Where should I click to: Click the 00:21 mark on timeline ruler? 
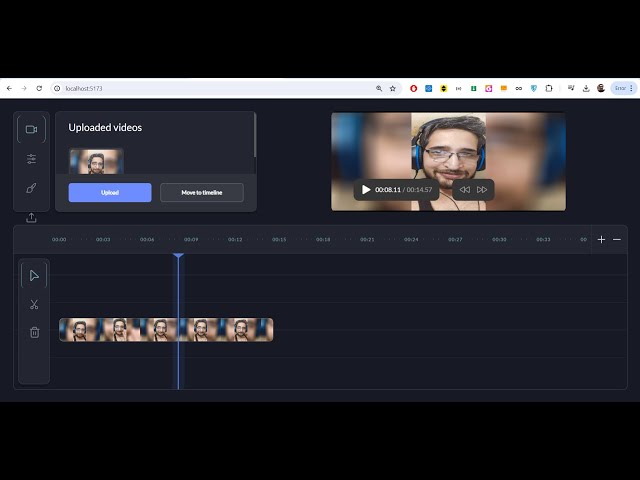[367, 240]
